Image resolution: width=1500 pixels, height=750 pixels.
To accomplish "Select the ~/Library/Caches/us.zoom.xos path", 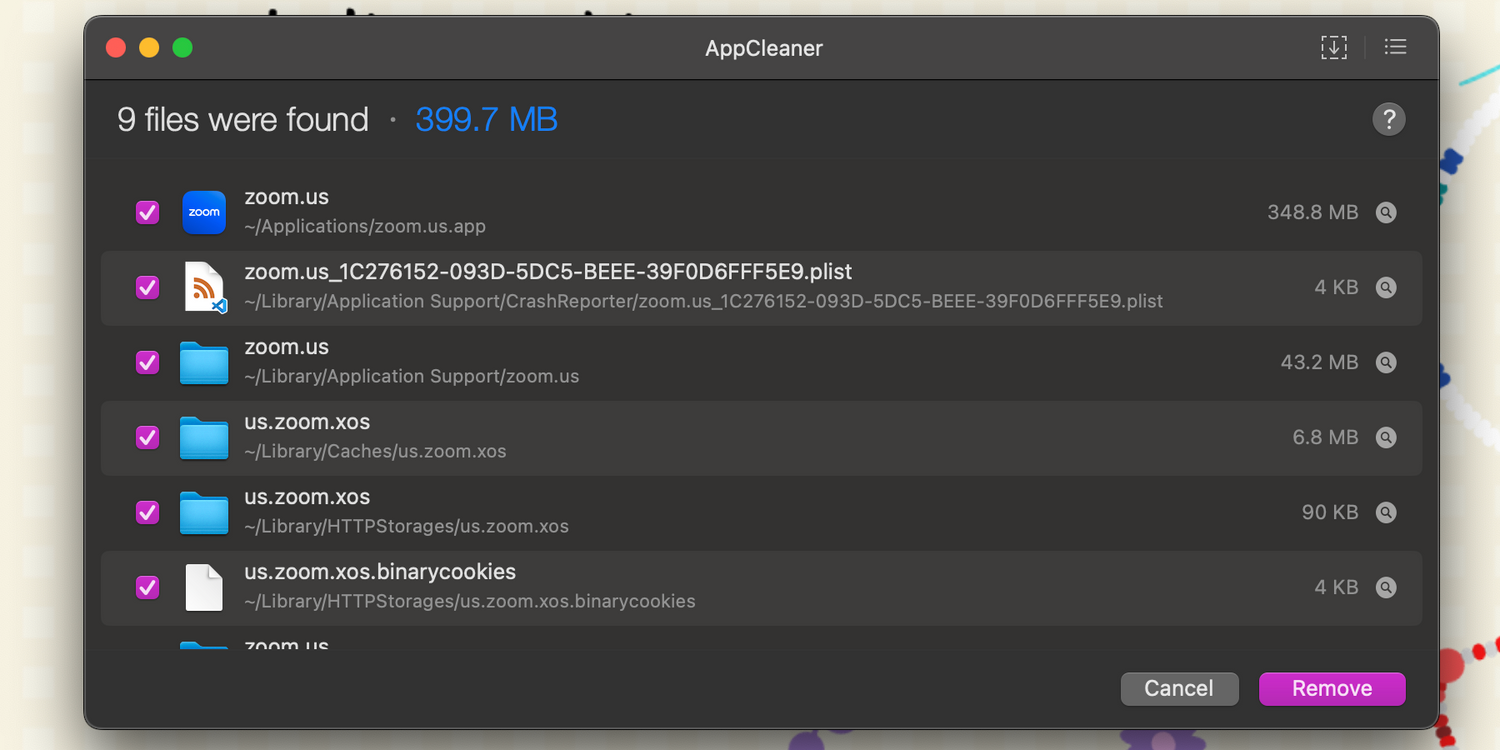I will (375, 451).
